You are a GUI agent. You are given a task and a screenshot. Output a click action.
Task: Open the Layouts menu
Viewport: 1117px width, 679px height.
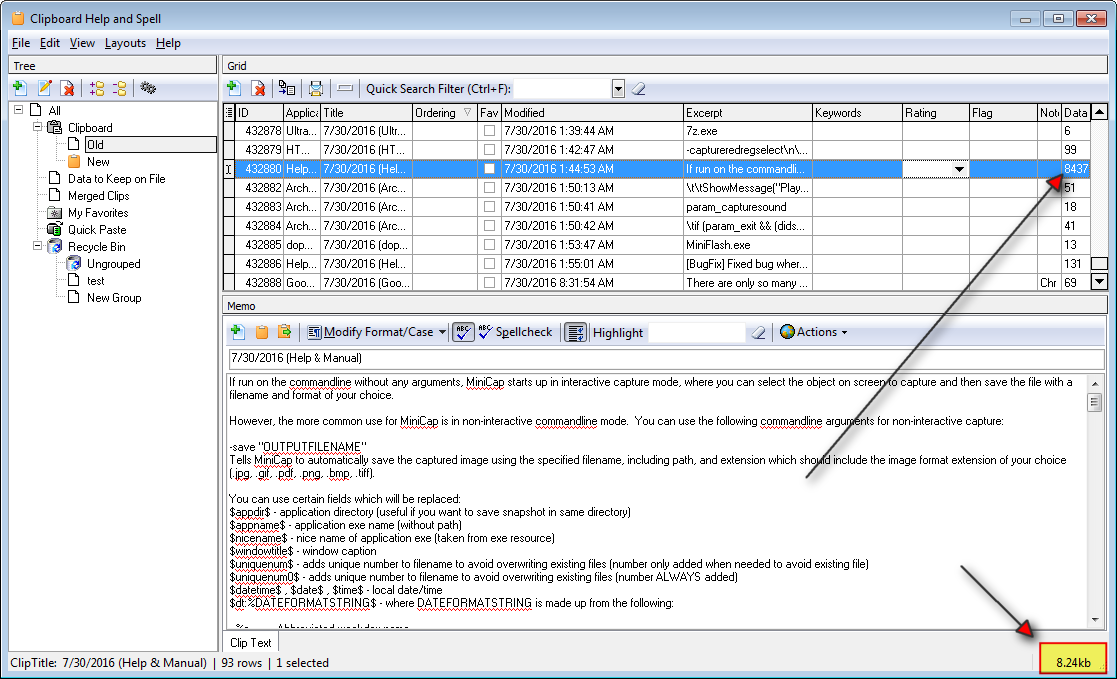pyautogui.click(x=125, y=43)
